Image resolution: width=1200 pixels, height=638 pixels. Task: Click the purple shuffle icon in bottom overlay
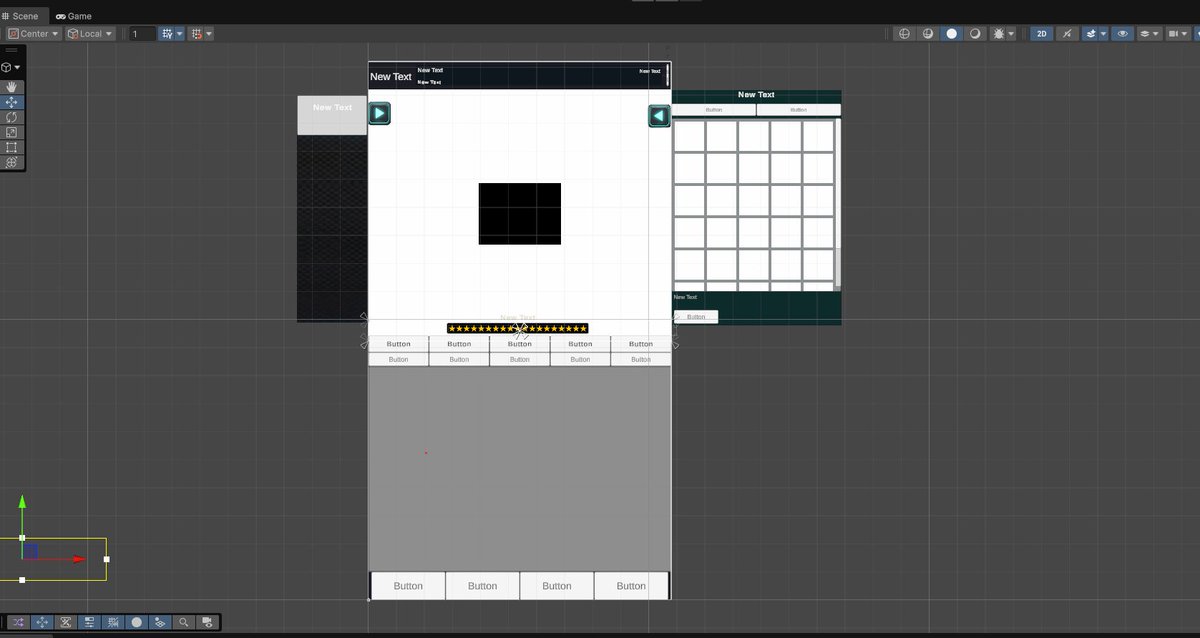point(19,622)
